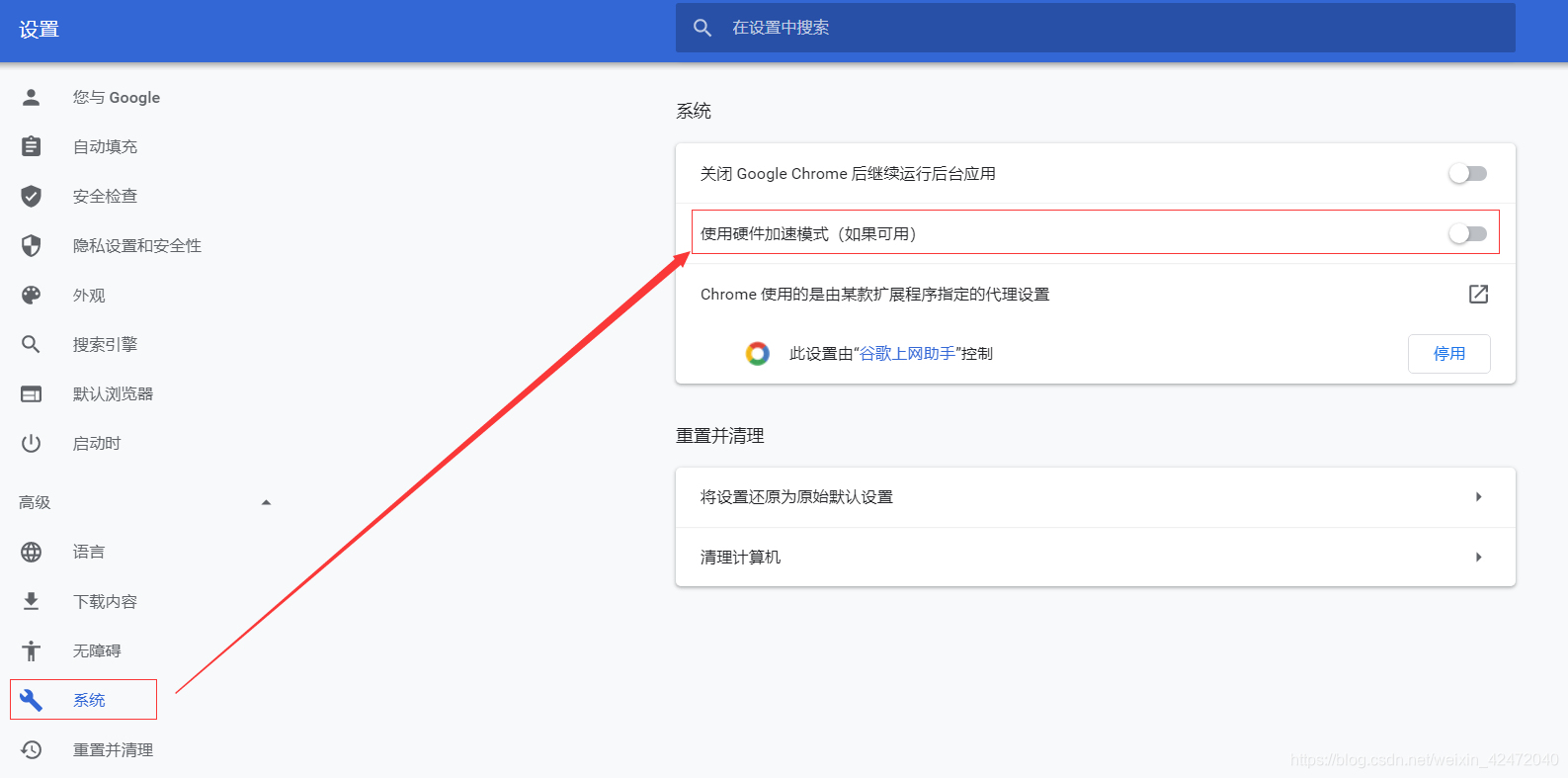Click the person icon beside 您与 Google
The width and height of the screenshot is (1568, 778).
32,97
